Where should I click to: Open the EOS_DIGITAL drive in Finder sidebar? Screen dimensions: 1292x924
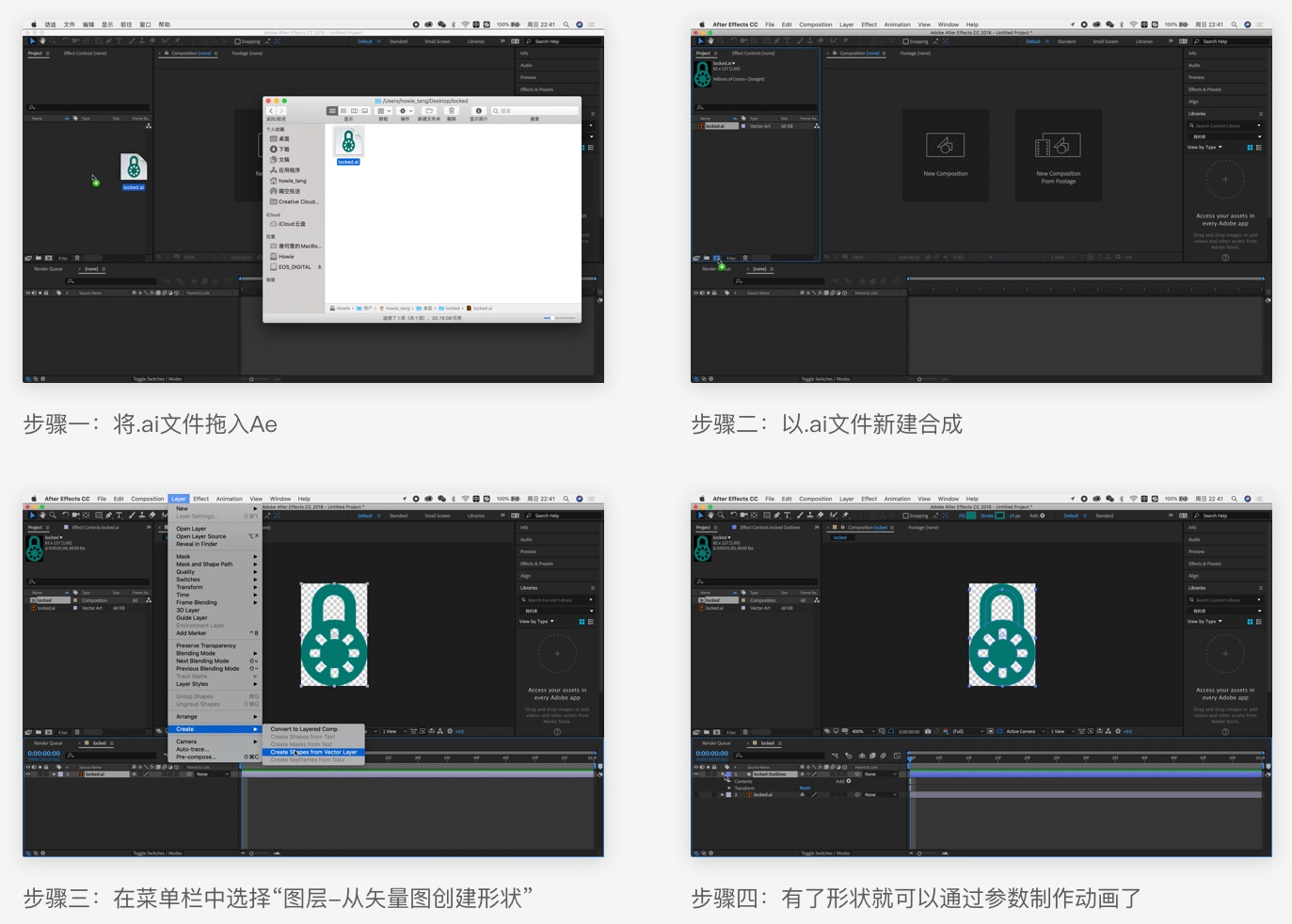(x=295, y=267)
